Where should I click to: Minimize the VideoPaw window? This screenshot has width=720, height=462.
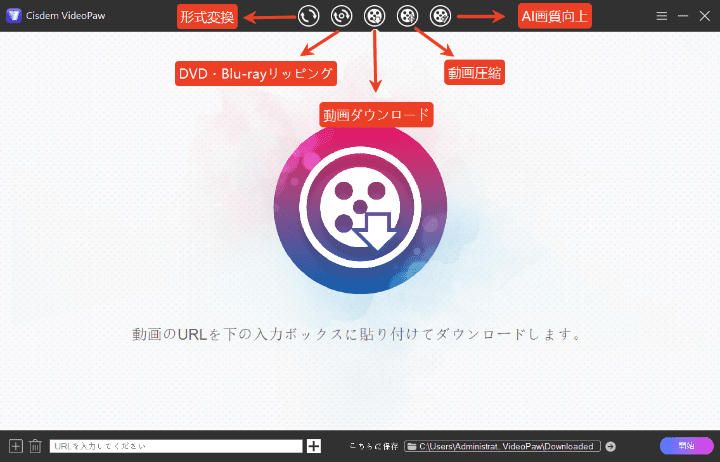coord(683,16)
